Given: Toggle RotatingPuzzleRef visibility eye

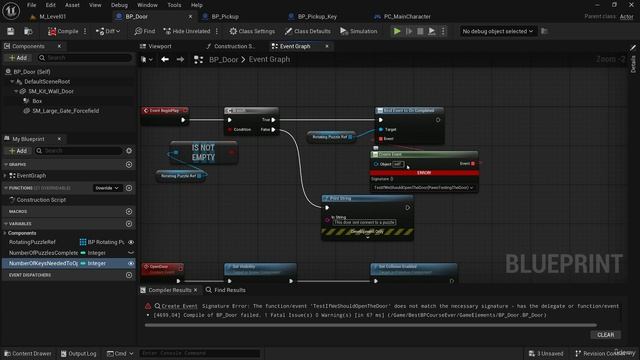Looking at the screenshot, I should coord(131,242).
